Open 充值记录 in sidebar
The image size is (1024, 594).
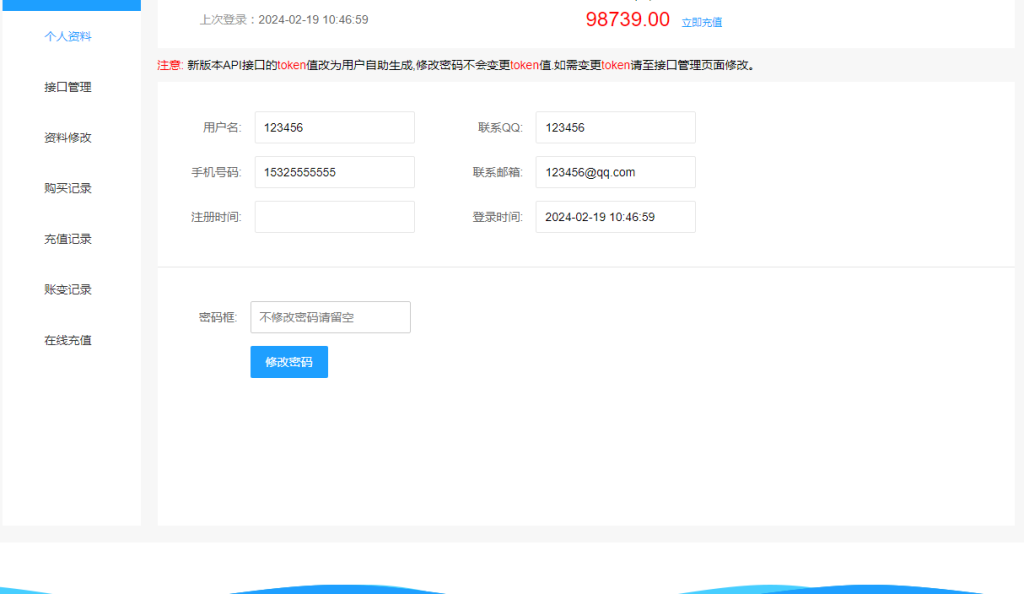pos(68,239)
